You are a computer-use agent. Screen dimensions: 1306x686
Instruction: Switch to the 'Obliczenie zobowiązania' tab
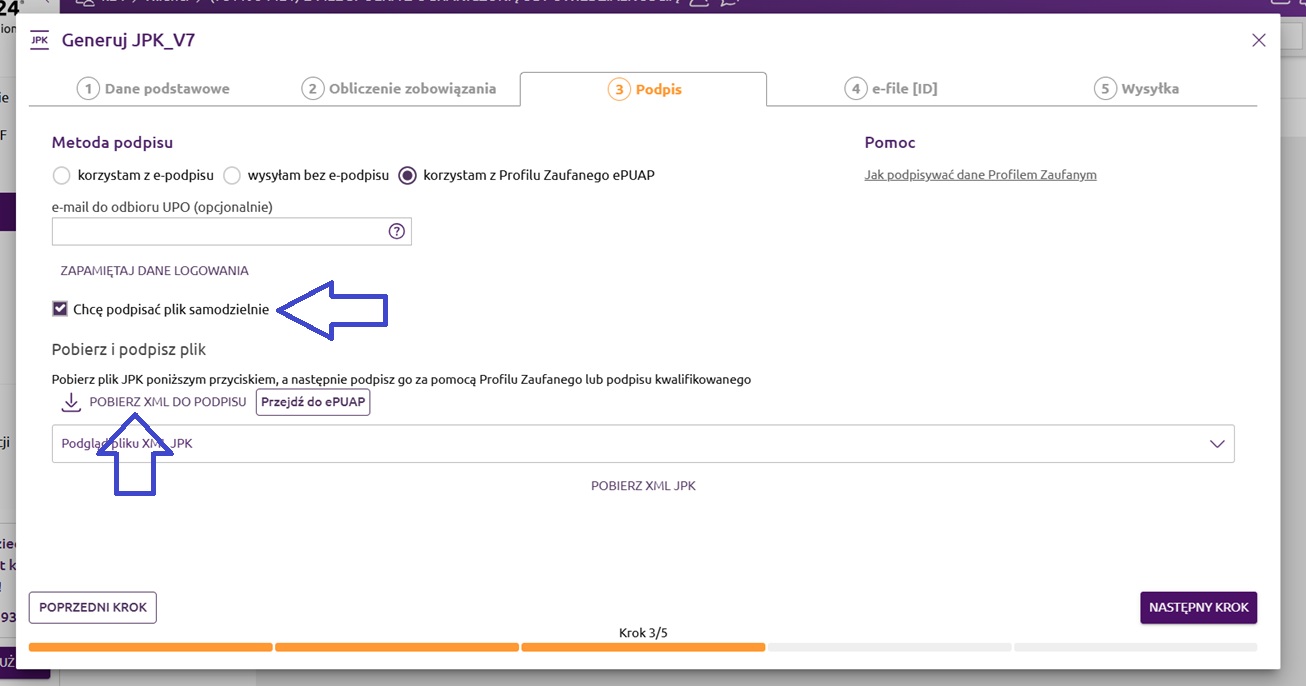pos(399,89)
